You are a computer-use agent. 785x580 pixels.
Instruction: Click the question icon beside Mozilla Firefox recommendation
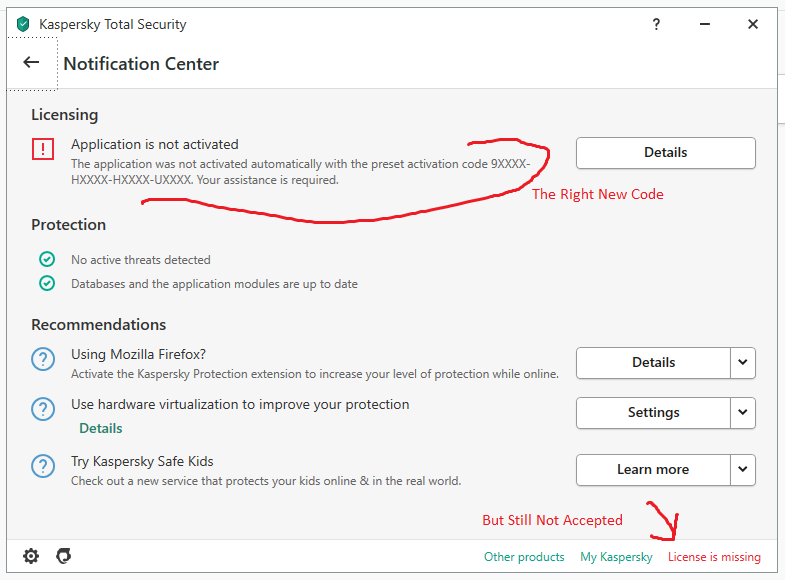43,359
